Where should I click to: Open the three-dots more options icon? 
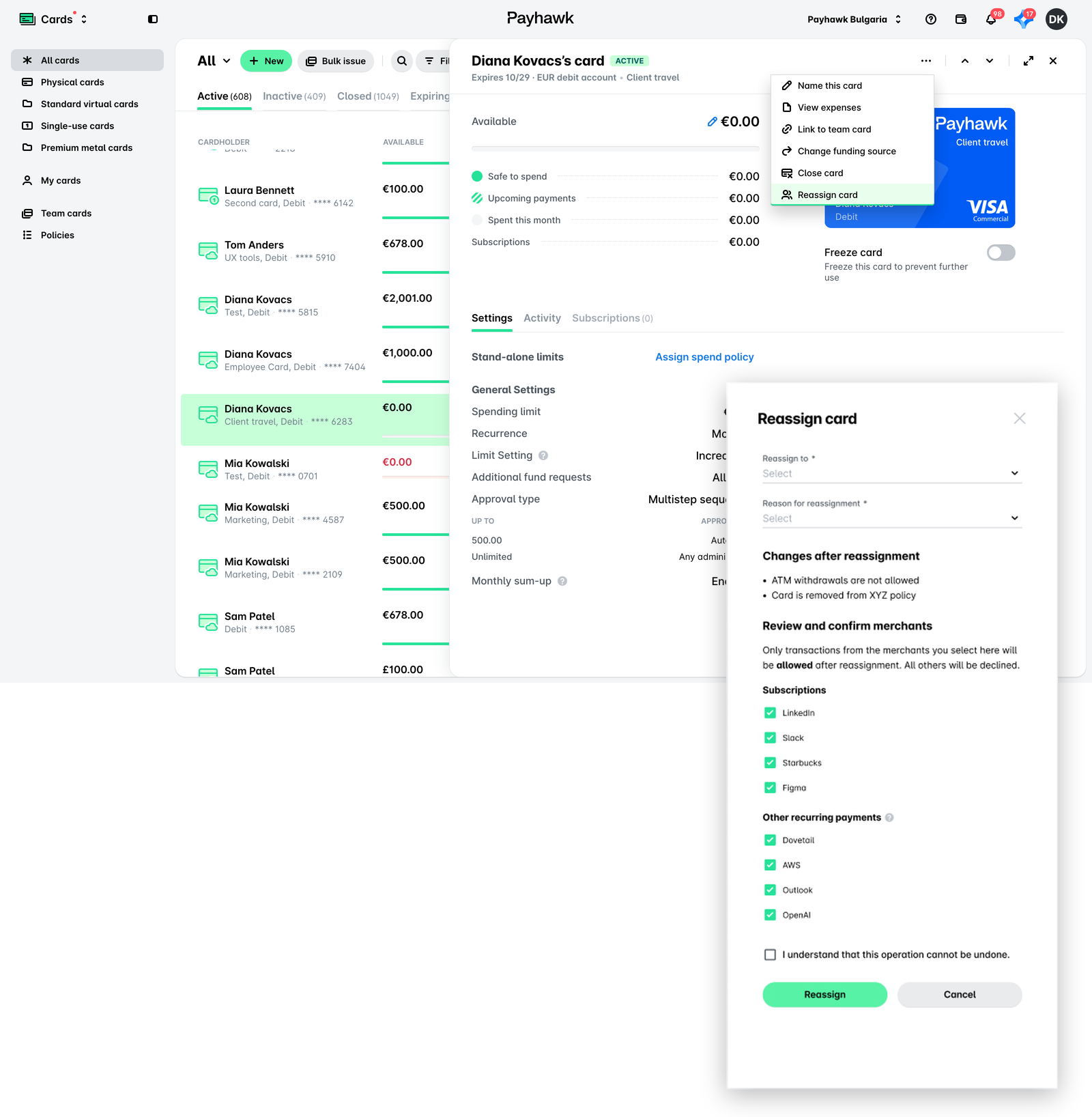(x=926, y=61)
